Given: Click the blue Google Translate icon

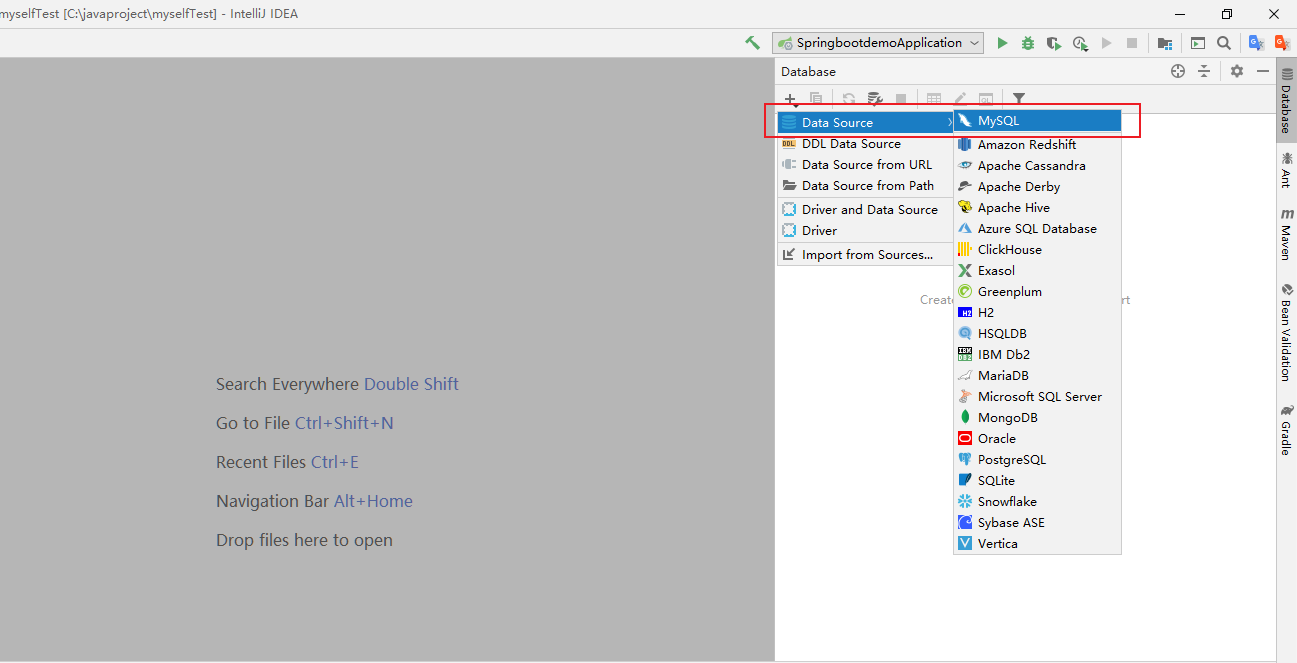Looking at the screenshot, I should (x=1256, y=43).
